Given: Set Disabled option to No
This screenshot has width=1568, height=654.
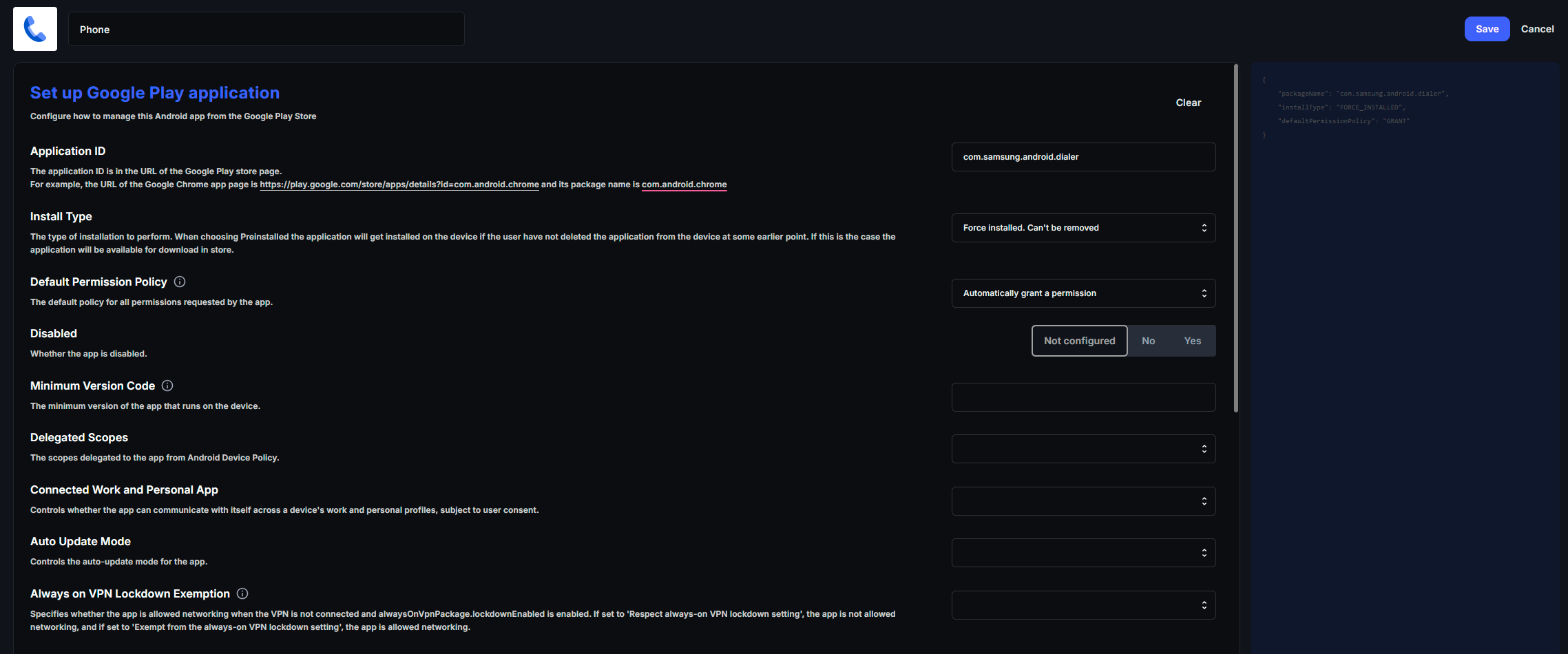Looking at the screenshot, I should [1148, 341].
